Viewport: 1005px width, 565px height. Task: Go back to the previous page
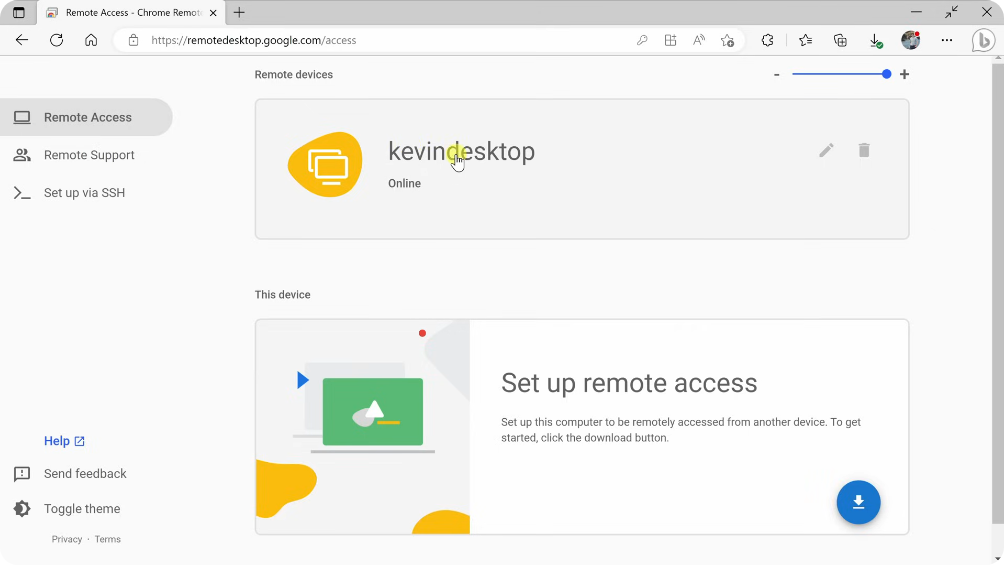[x=22, y=40]
